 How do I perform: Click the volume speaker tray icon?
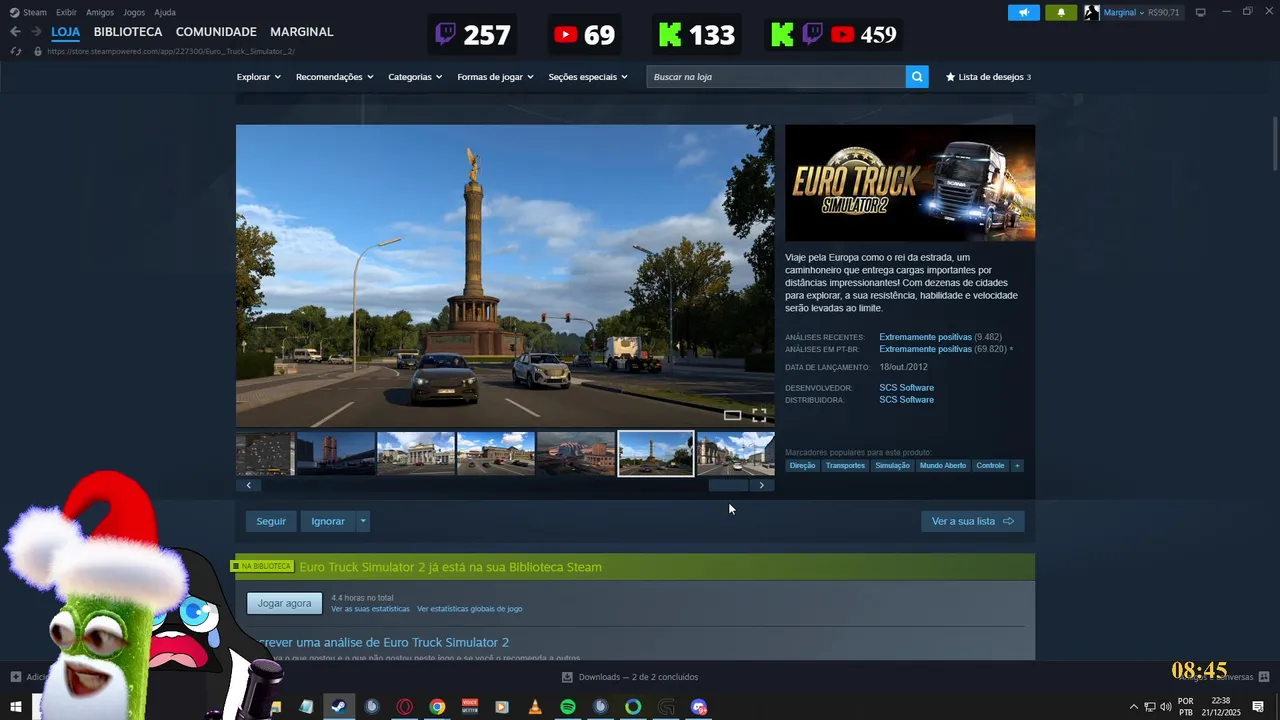coord(1166,707)
